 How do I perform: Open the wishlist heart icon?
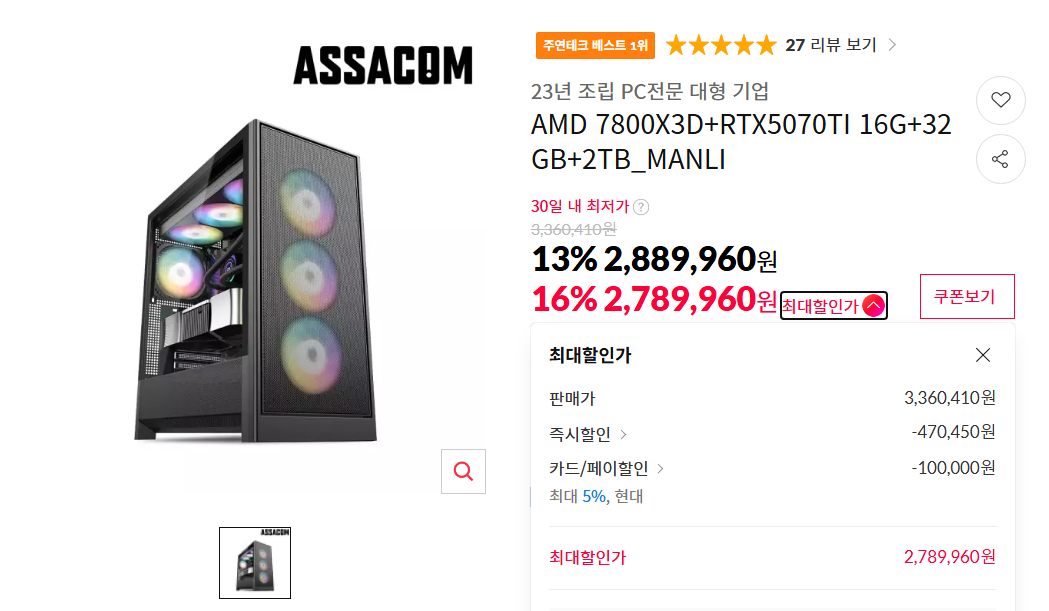click(1000, 100)
